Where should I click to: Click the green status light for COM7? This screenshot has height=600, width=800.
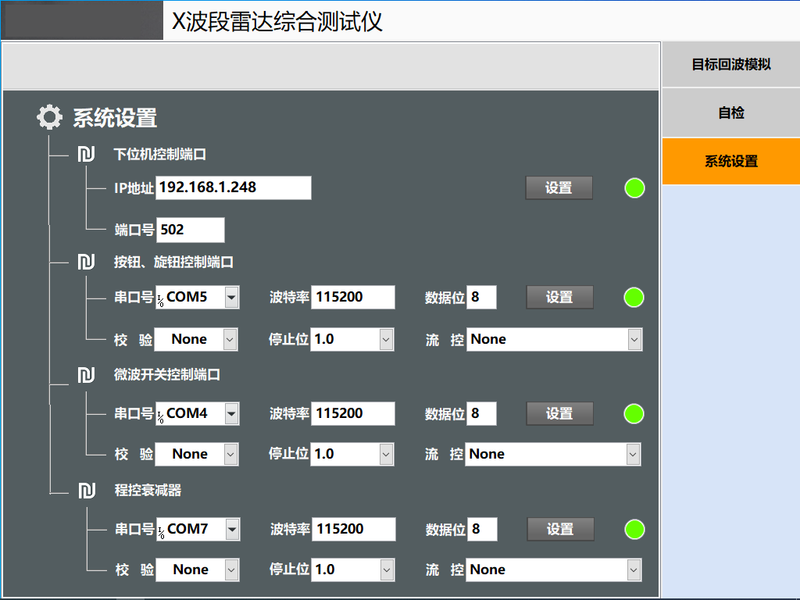coord(635,529)
